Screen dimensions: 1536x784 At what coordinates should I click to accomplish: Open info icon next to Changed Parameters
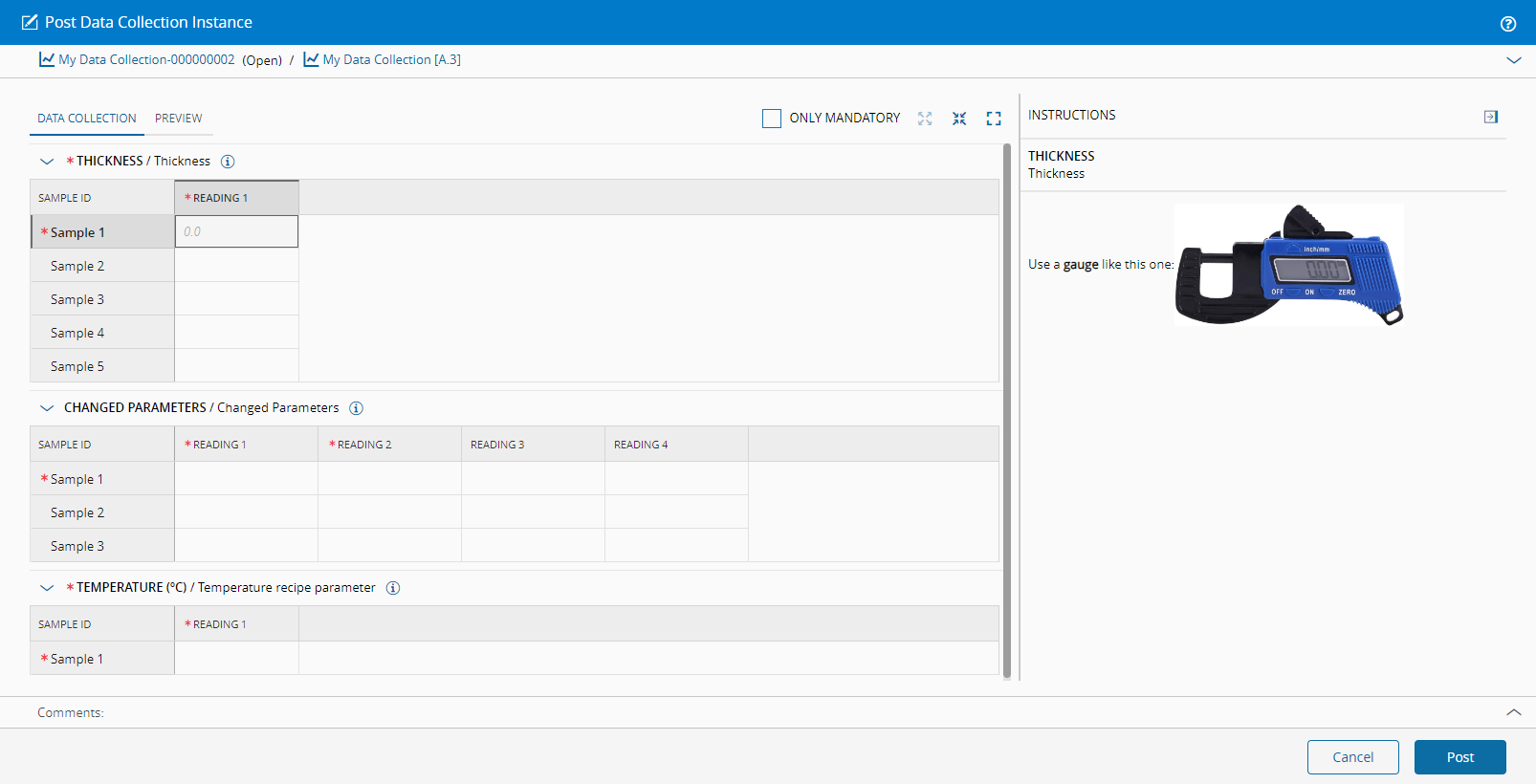tap(356, 408)
